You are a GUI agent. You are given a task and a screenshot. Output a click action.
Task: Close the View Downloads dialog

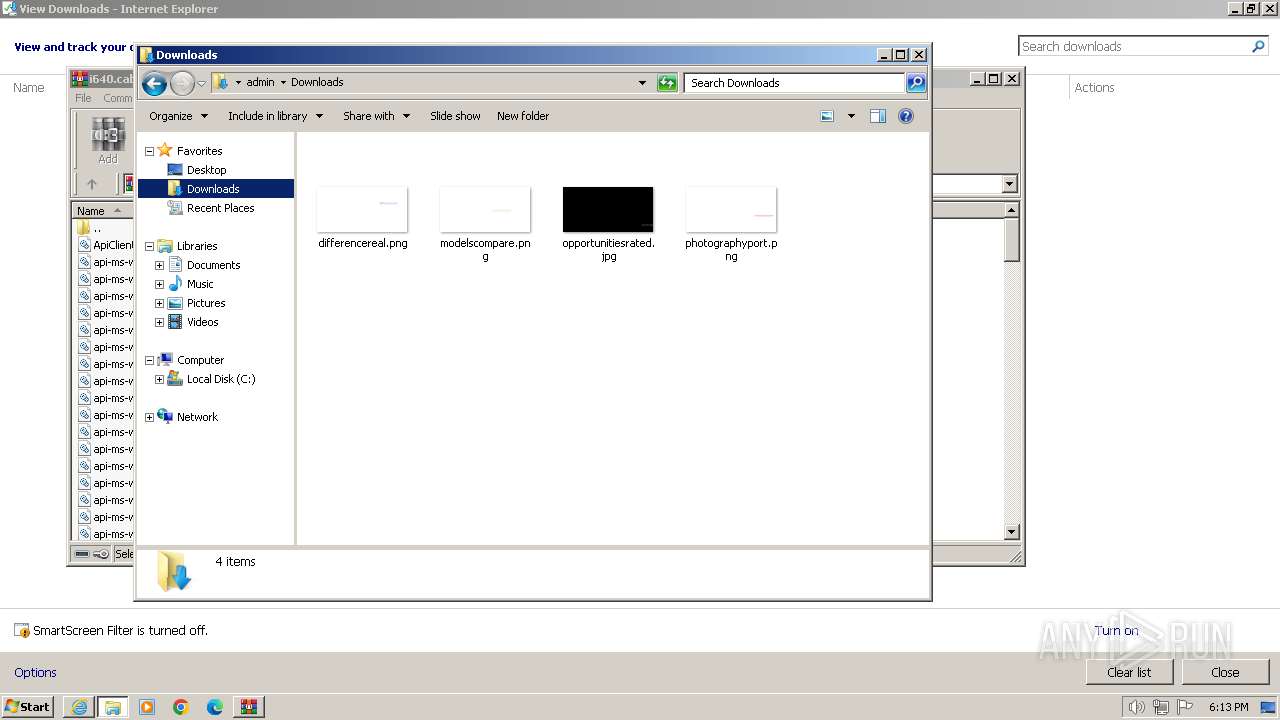coord(1225,672)
